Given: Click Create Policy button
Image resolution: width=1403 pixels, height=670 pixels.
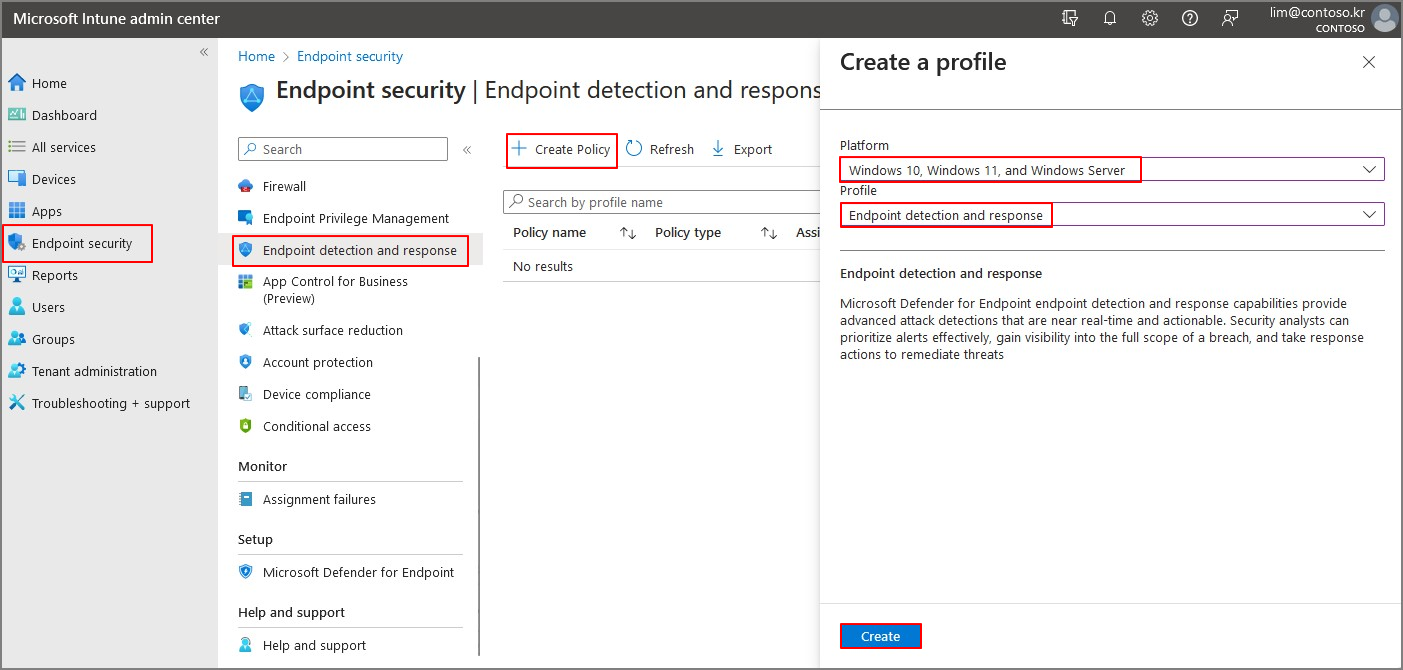Looking at the screenshot, I should (x=561, y=150).
